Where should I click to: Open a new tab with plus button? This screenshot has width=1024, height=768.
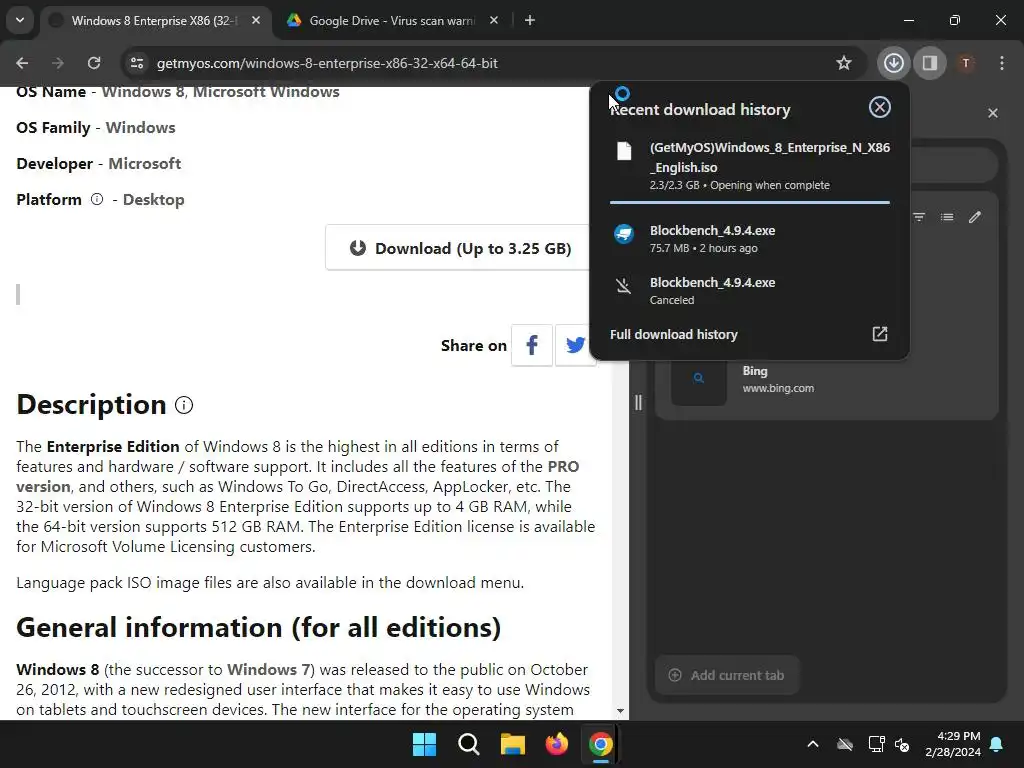pyautogui.click(x=530, y=20)
